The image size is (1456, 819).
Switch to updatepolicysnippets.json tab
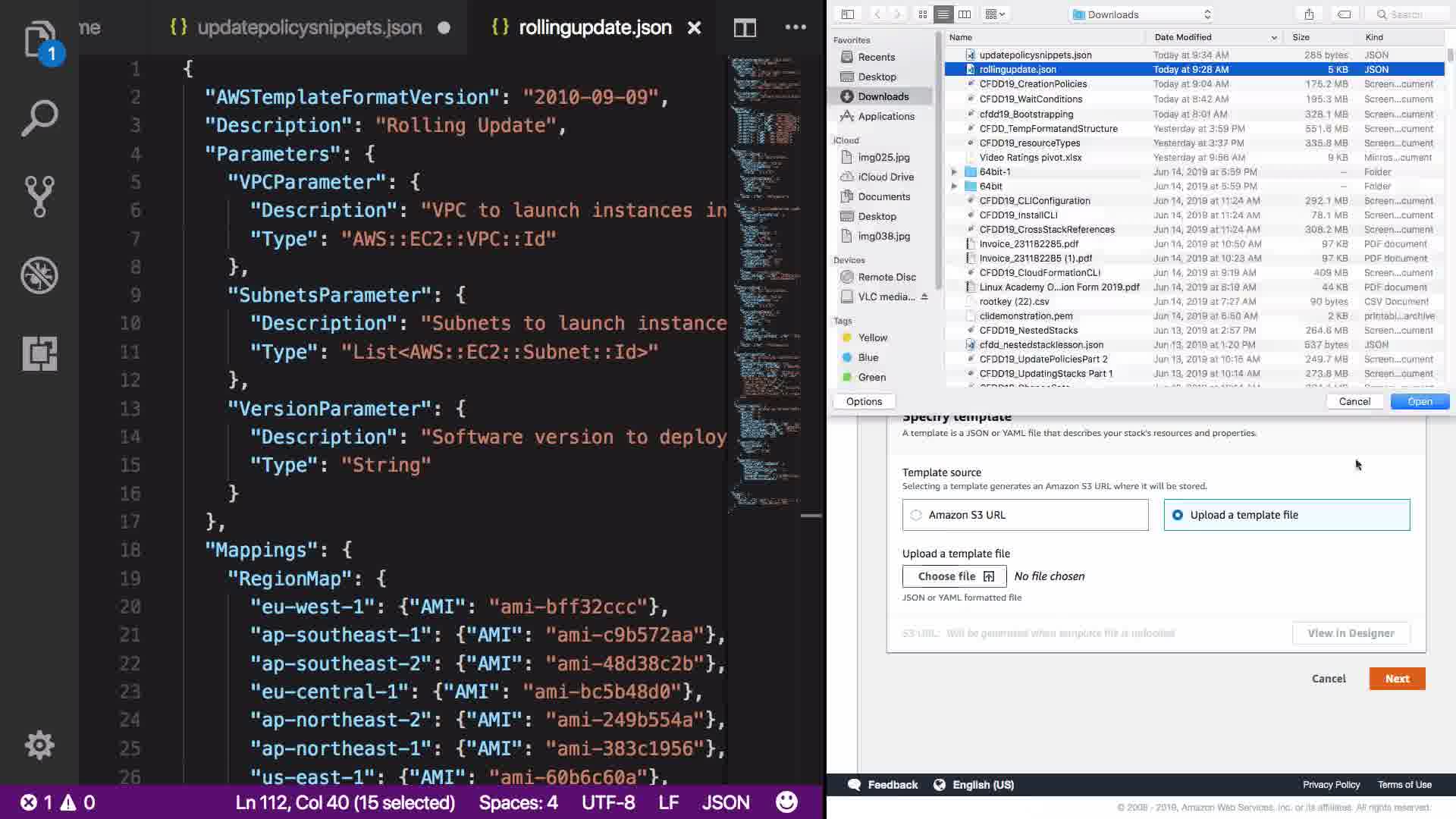[309, 28]
